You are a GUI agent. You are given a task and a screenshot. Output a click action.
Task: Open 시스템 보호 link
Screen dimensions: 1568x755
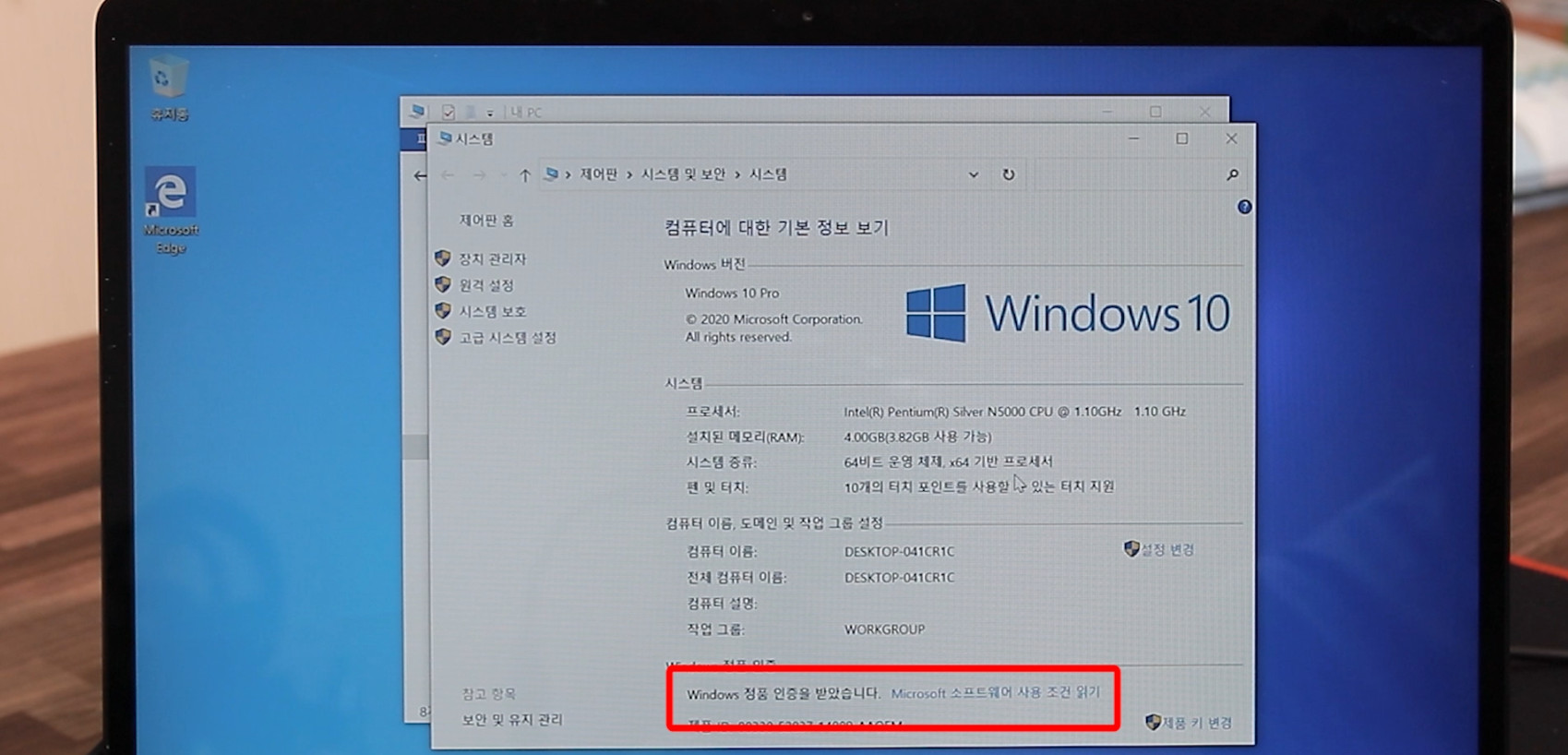(493, 311)
